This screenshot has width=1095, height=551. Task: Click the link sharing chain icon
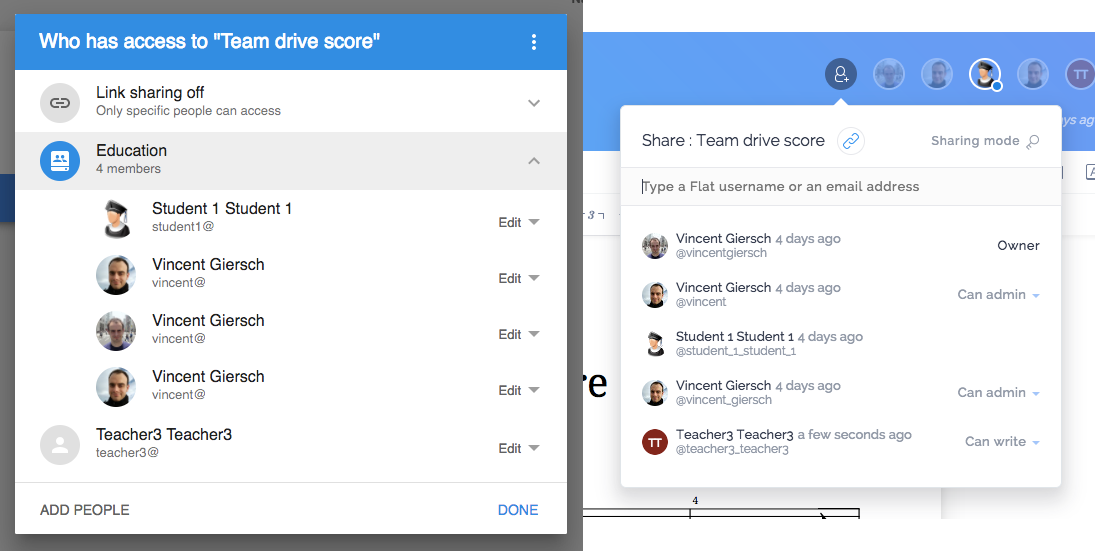[60, 103]
